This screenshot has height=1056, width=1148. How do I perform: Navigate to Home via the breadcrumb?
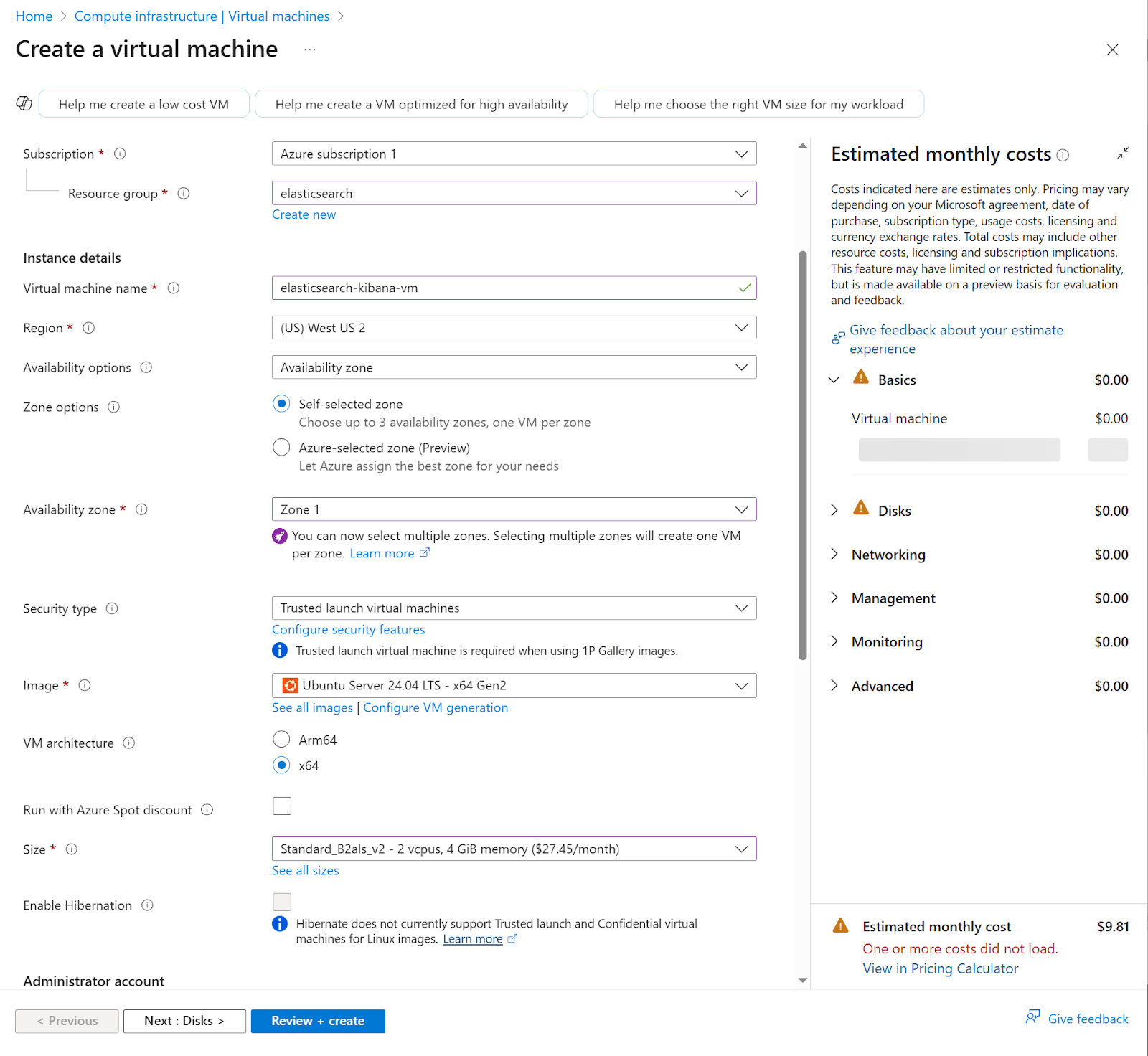34,16
